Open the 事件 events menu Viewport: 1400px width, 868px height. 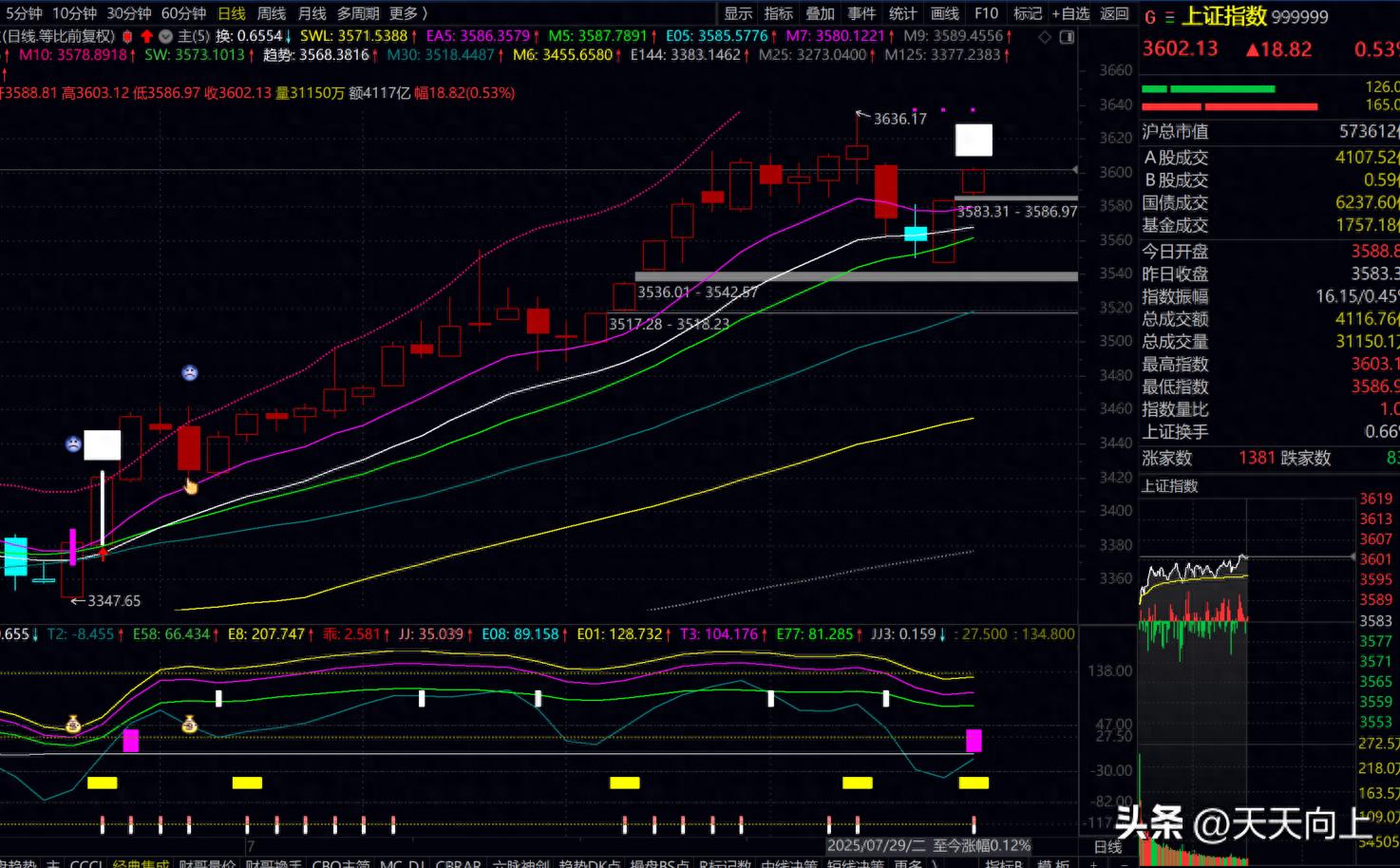point(861,13)
